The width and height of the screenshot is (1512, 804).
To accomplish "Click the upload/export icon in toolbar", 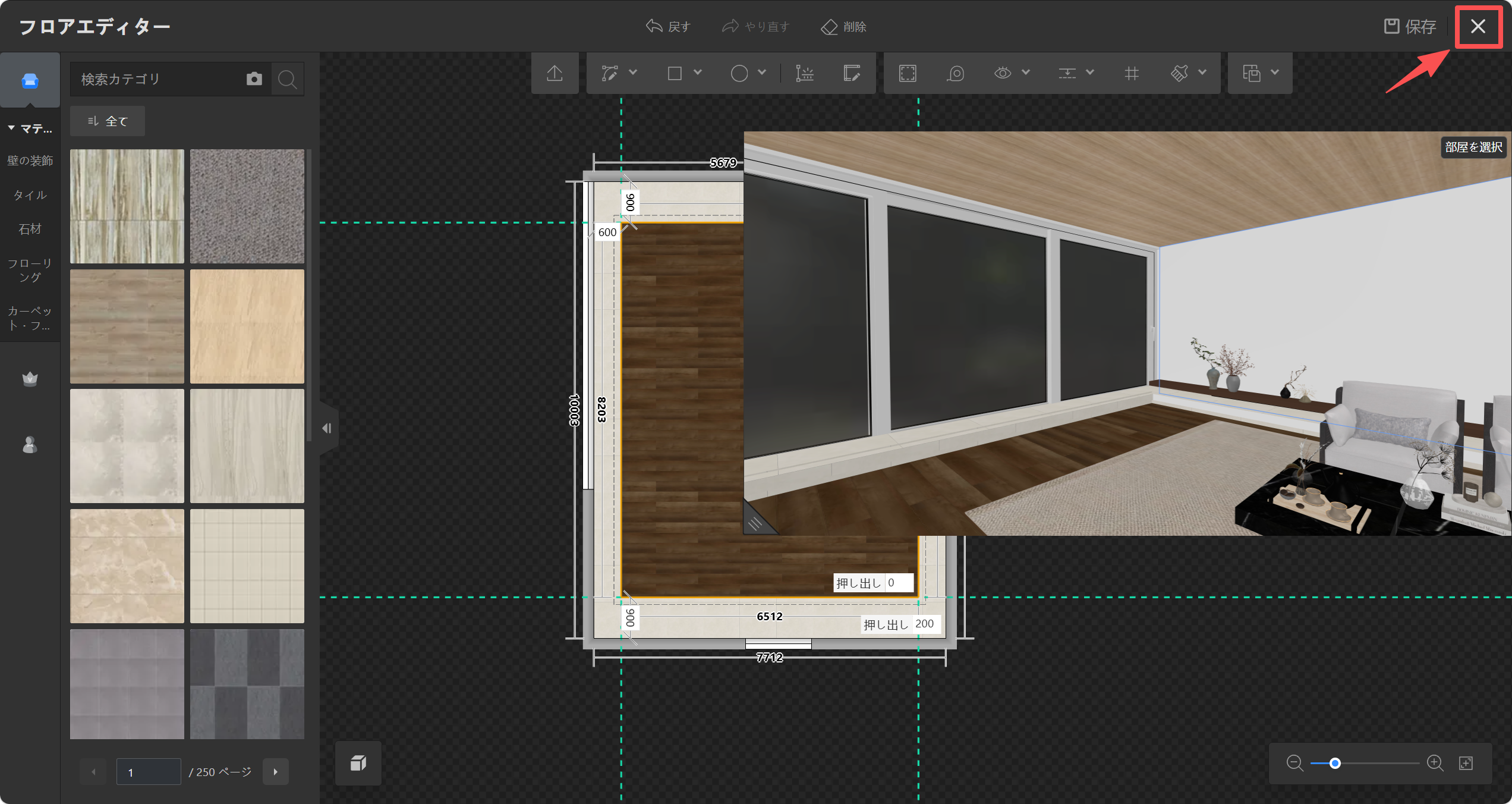I will 555,73.
